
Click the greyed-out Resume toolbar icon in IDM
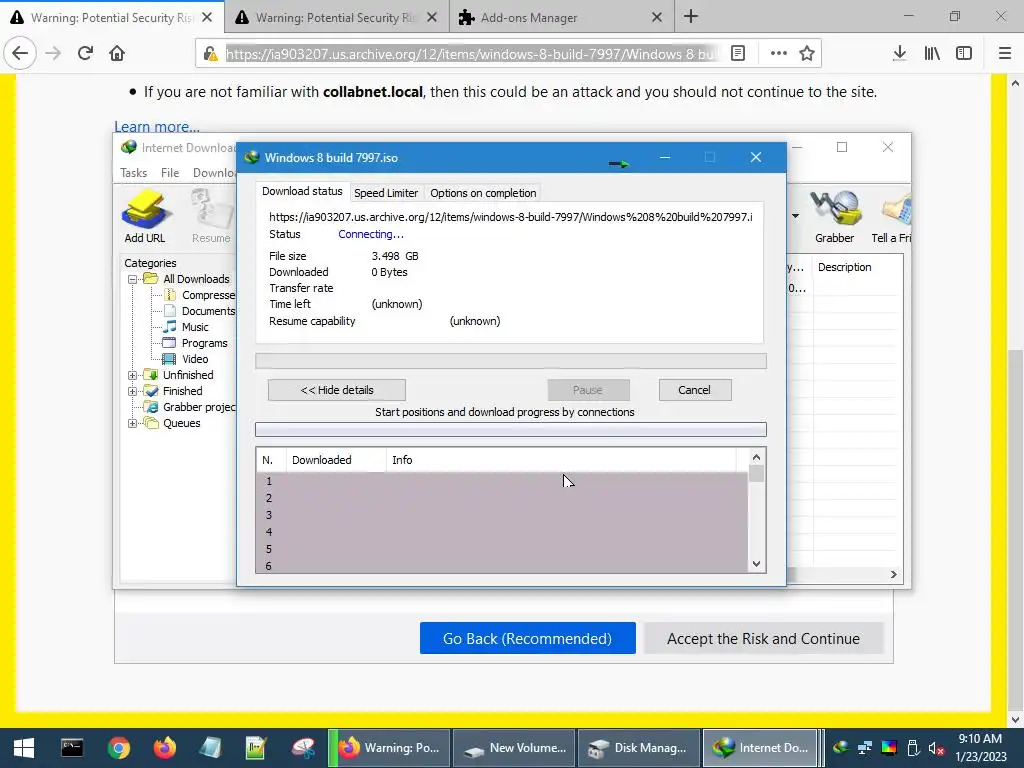click(211, 216)
